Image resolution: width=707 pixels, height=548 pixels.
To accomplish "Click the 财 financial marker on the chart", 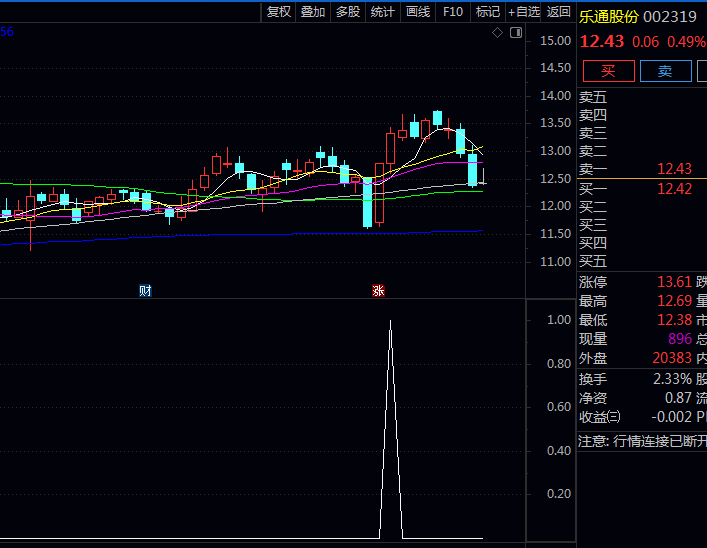I will [146, 291].
